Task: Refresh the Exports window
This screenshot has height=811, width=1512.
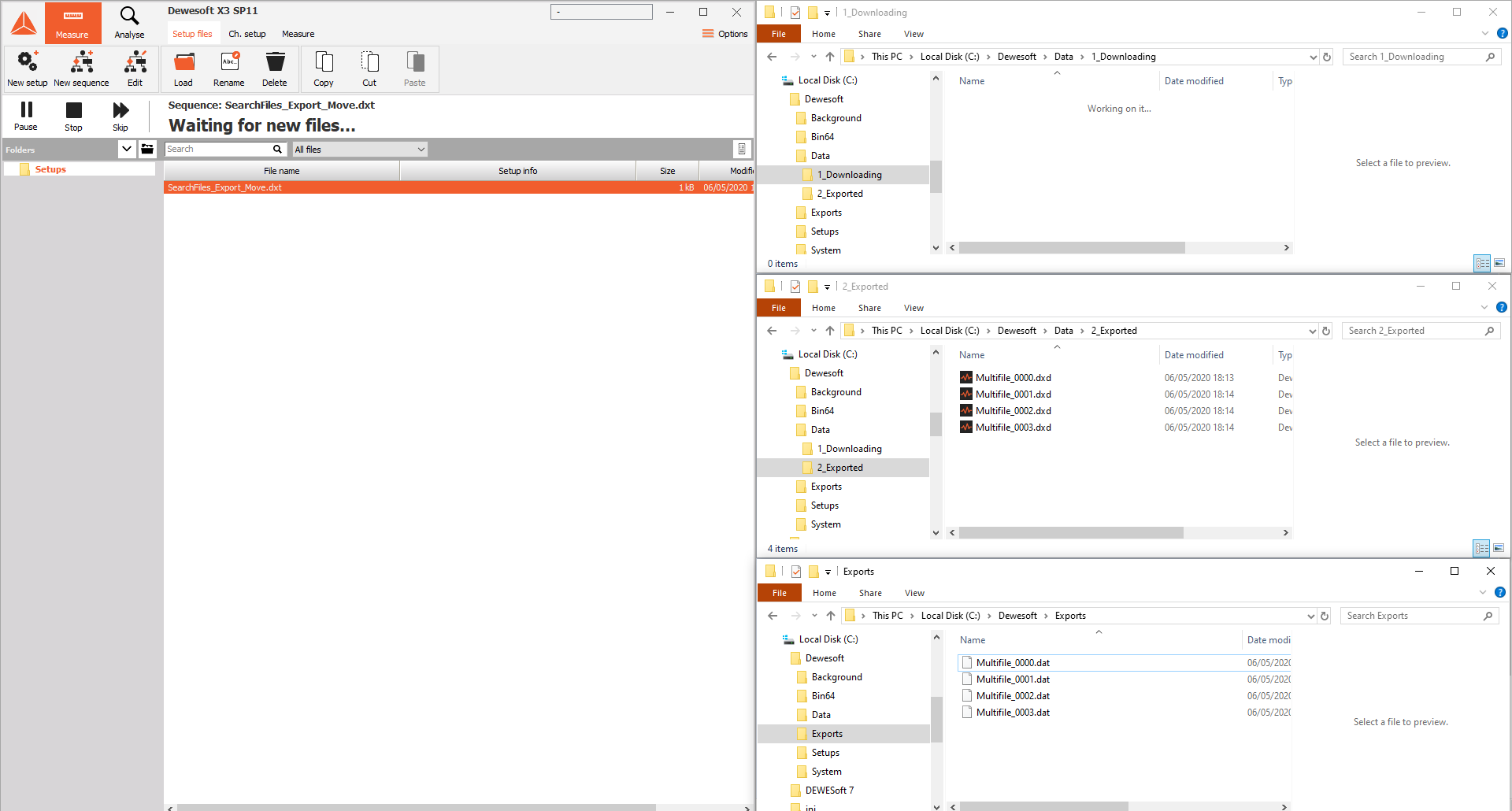Action: click(x=1325, y=616)
